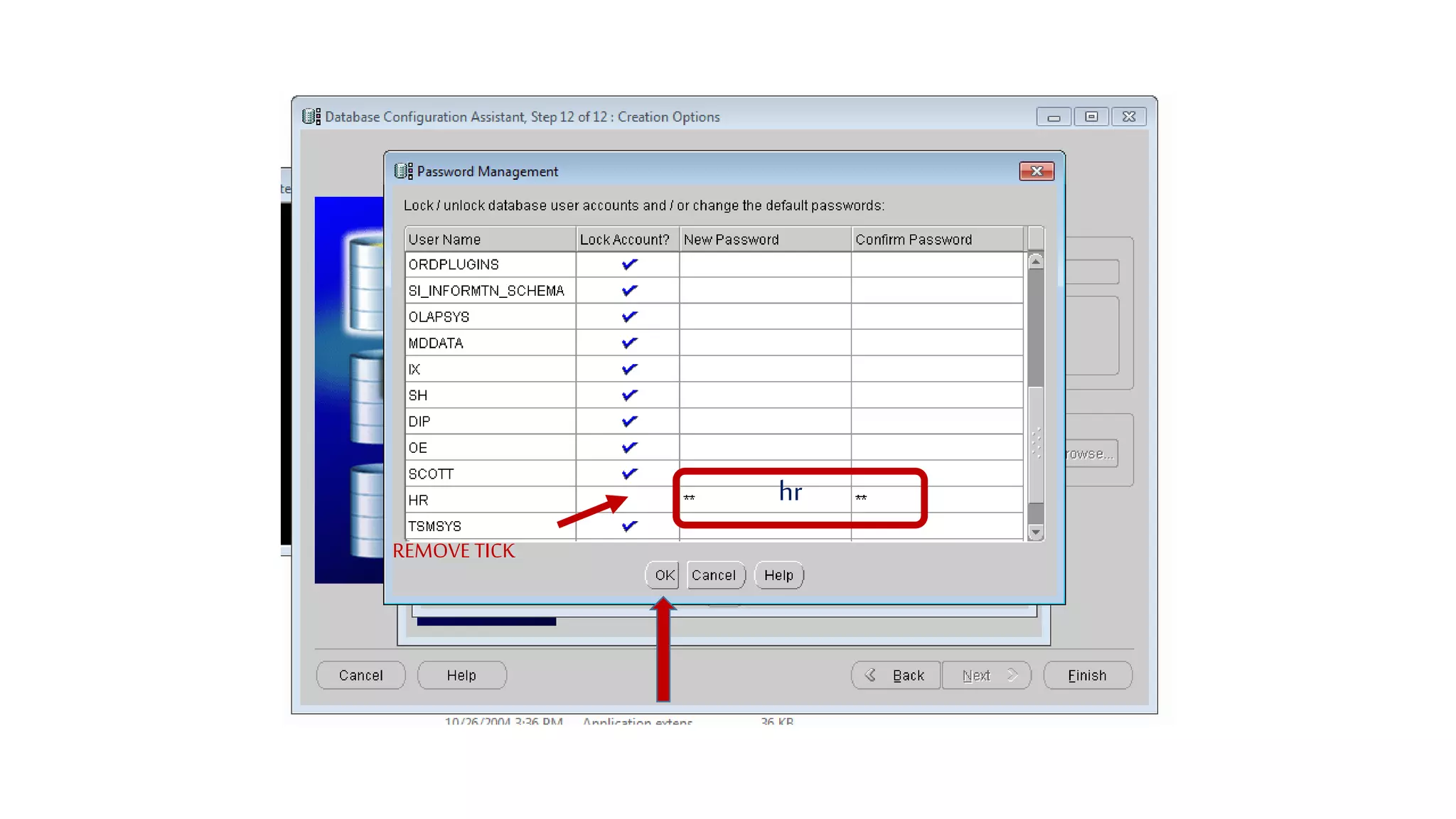The width and height of the screenshot is (1456, 819).
Task: Select the MDDATA user name row
Action: pos(491,343)
